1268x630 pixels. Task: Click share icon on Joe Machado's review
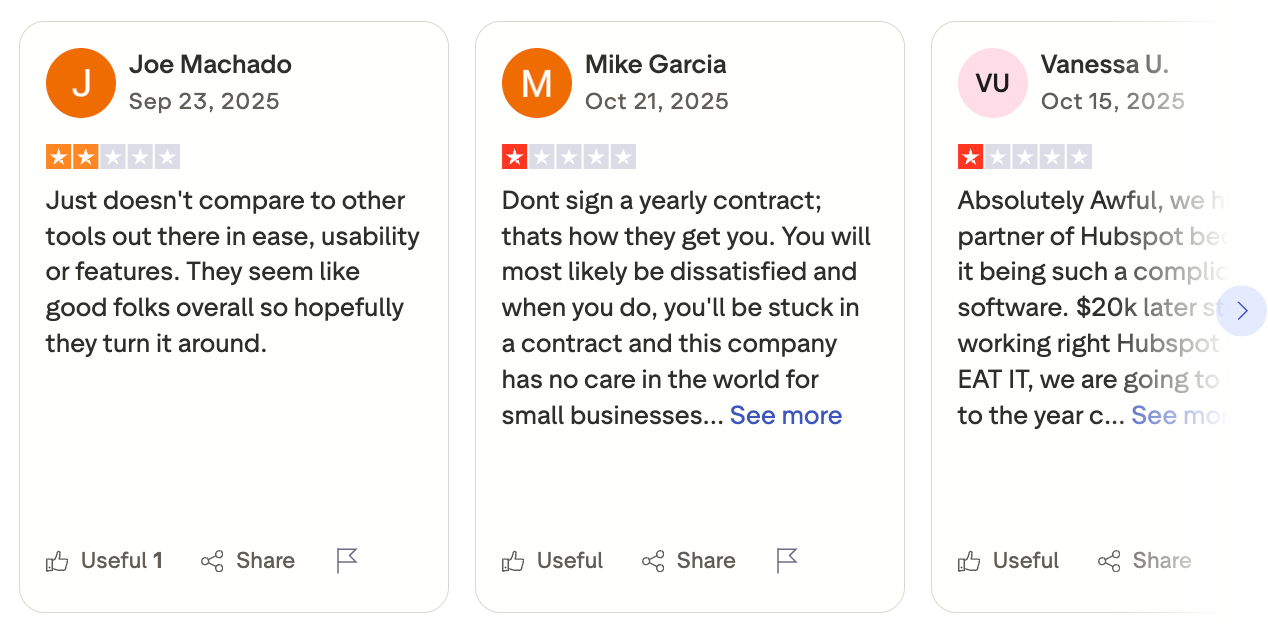[212, 561]
